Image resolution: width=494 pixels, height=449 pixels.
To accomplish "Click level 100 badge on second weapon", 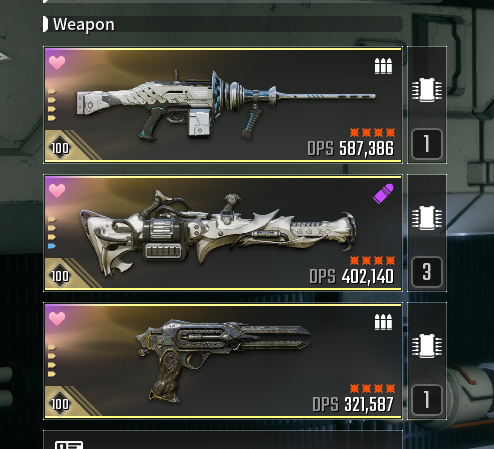I will pos(60,276).
